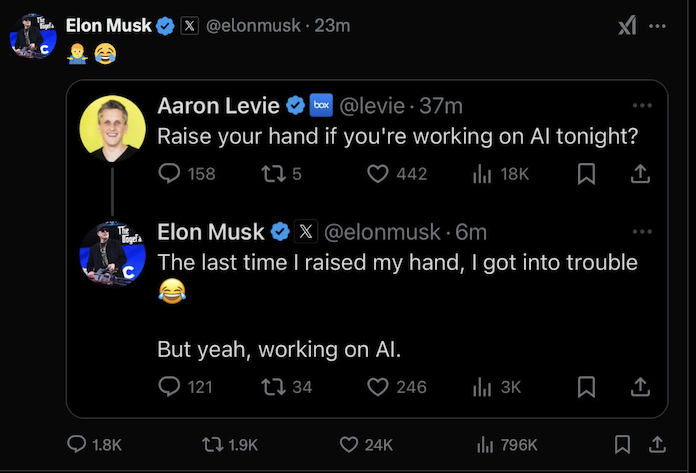Screen dimensions: 696x473
Task: Reply to Elon Musk's main post
Action: pyautogui.click(x=77, y=444)
